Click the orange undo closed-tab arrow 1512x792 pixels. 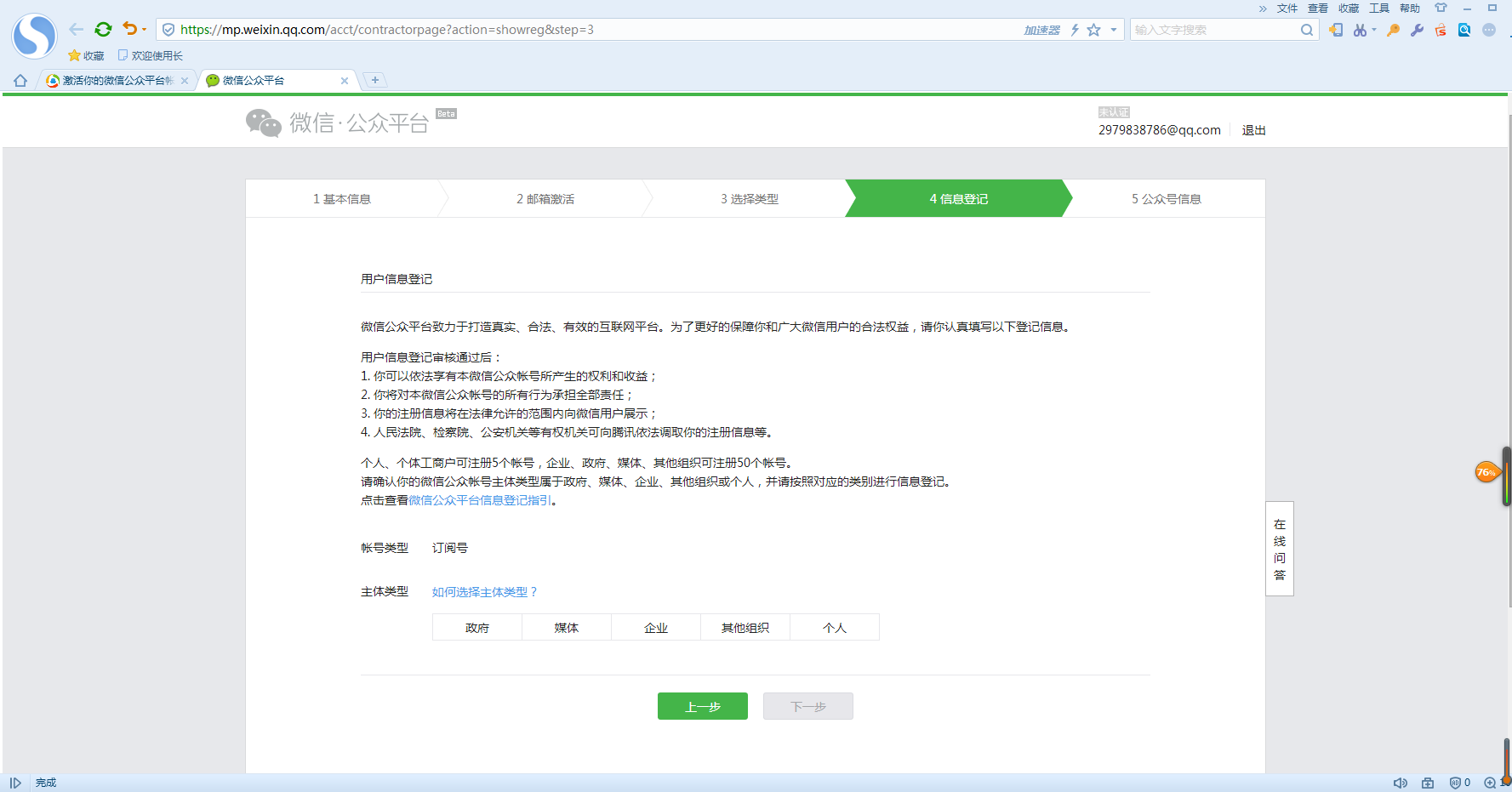coord(130,29)
